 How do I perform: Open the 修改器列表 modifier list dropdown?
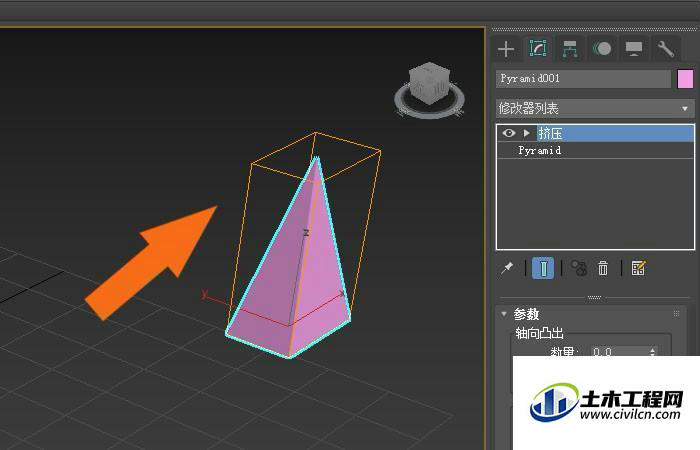[595, 108]
